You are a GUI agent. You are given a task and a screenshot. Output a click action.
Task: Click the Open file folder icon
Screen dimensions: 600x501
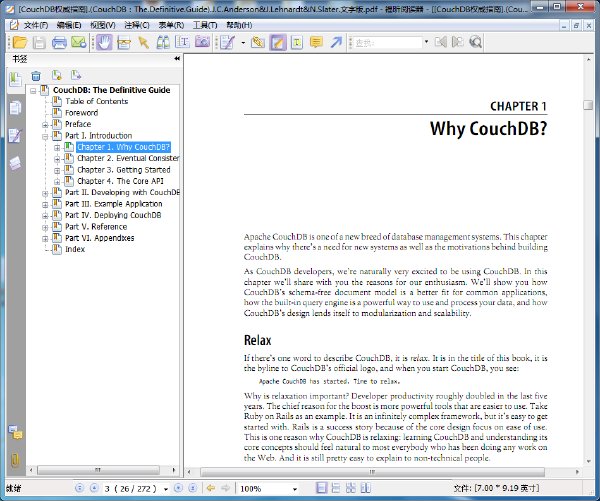pyautogui.click(x=20, y=42)
